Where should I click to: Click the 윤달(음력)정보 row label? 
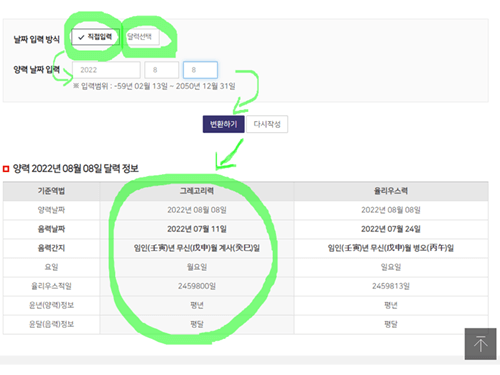click(x=51, y=324)
